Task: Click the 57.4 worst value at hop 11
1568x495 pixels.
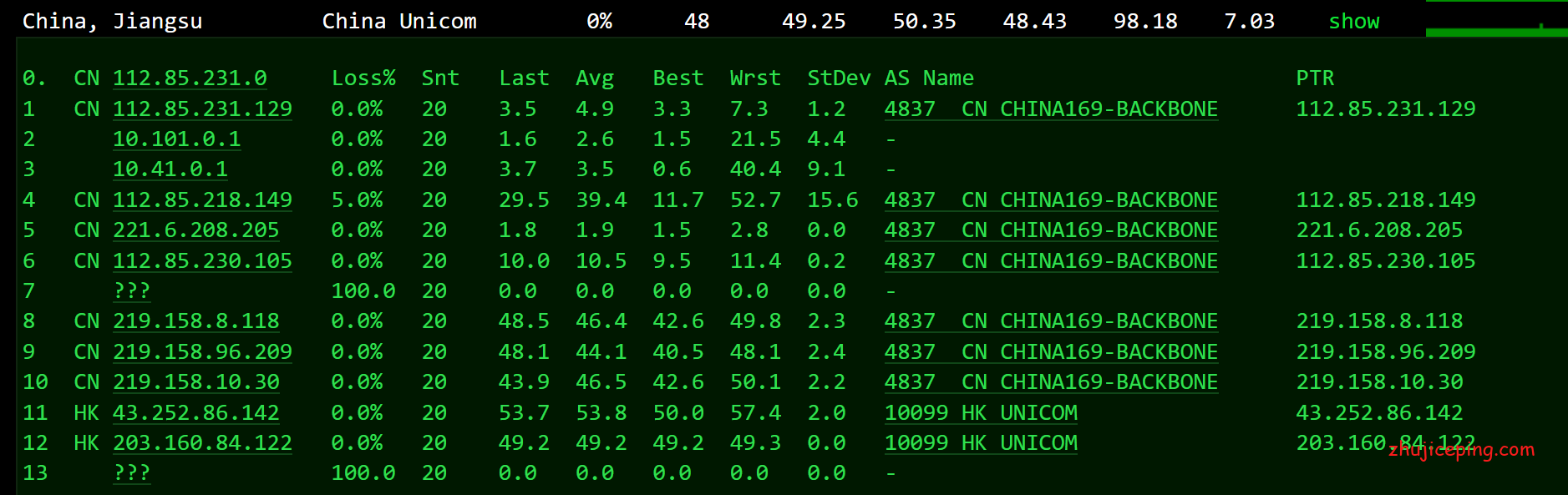Action: click(755, 412)
